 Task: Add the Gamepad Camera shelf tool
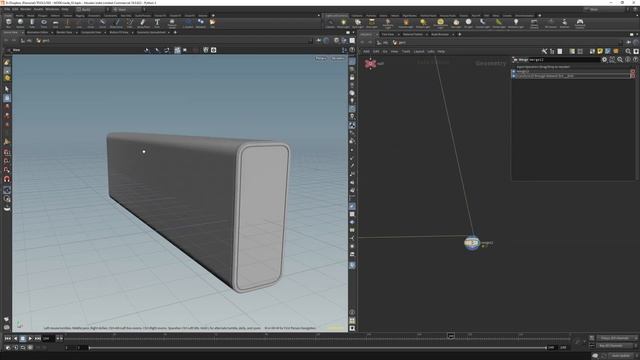pos(580,23)
